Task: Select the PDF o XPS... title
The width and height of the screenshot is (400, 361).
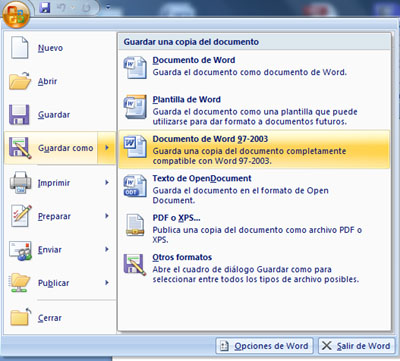Action: 176,218
